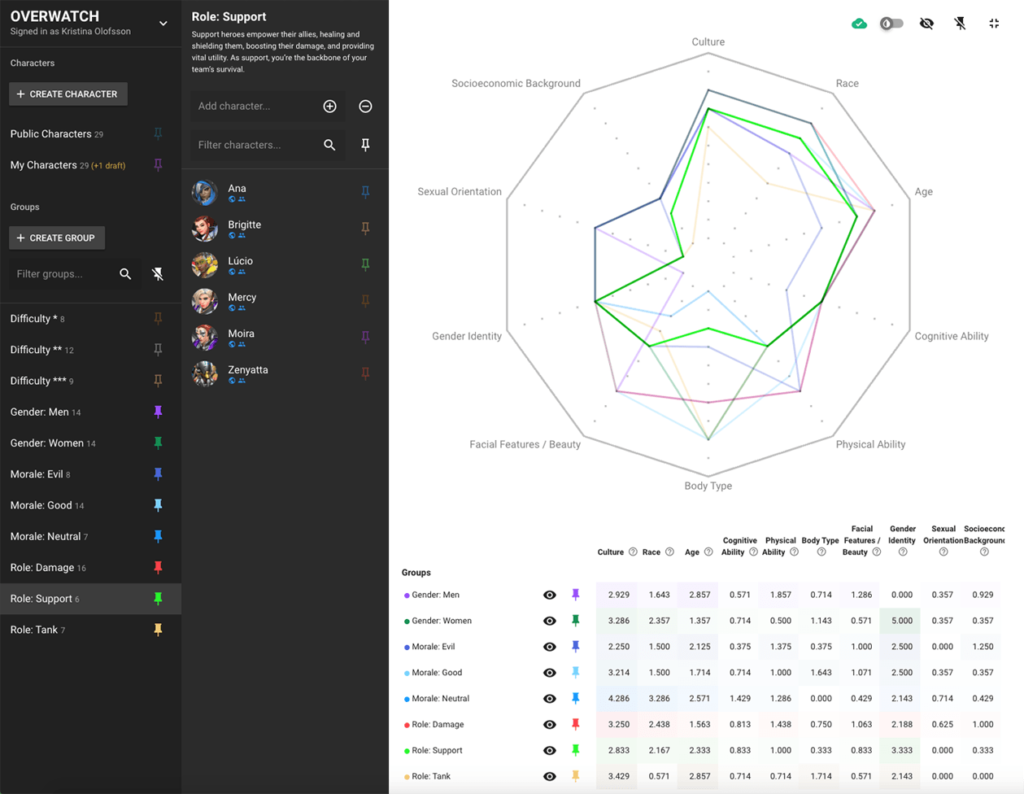Click the center-view icon in the top bar

pyautogui.click(x=993, y=22)
